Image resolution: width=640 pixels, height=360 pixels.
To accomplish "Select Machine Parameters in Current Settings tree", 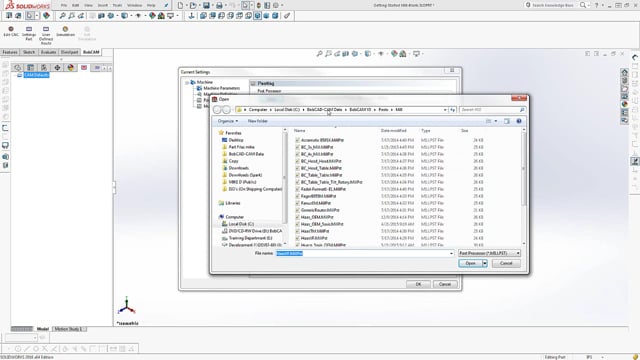I will point(221,89).
